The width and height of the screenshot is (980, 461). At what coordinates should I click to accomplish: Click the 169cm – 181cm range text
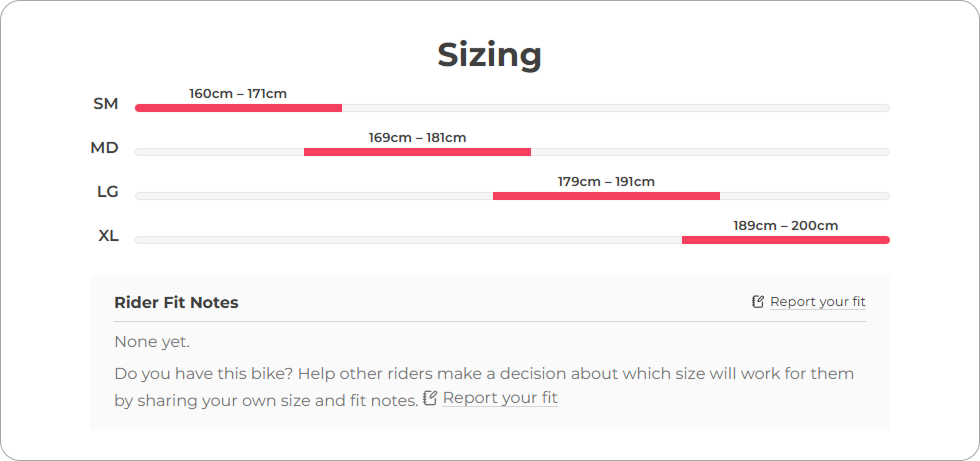pyautogui.click(x=417, y=138)
